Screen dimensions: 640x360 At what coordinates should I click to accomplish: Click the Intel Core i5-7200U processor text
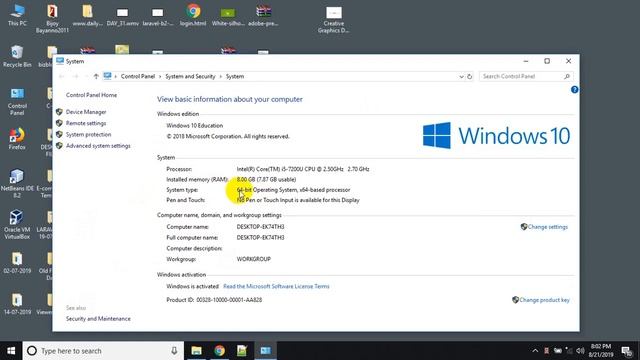(303, 169)
